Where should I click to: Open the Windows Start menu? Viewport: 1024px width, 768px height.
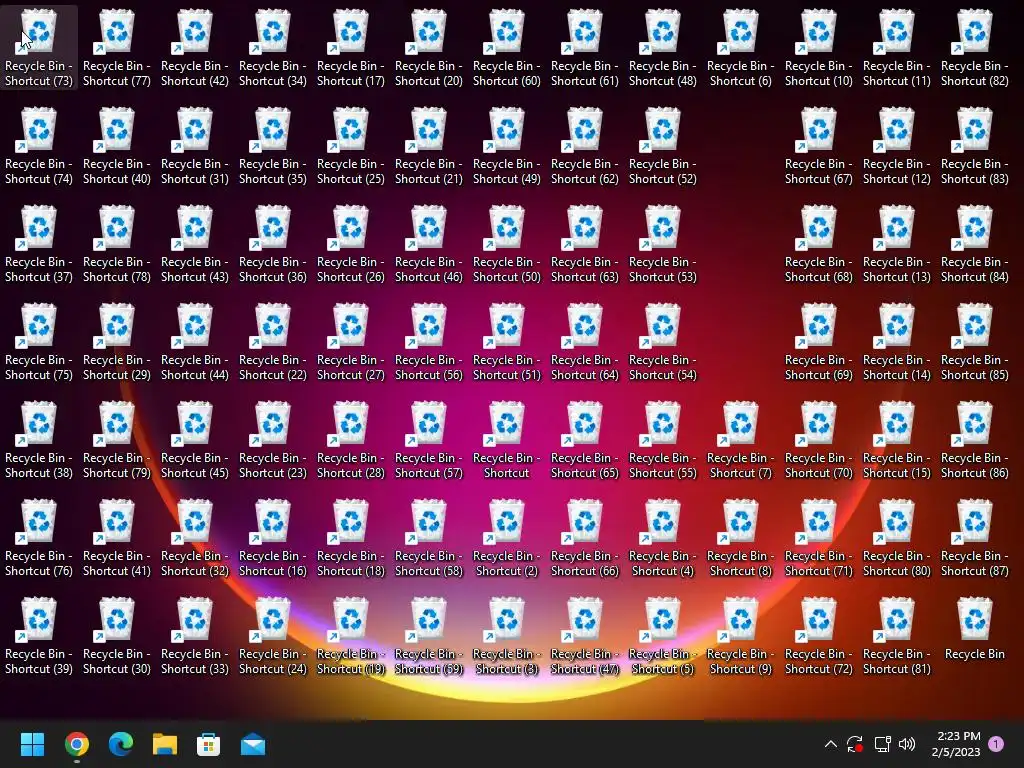[32, 744]
